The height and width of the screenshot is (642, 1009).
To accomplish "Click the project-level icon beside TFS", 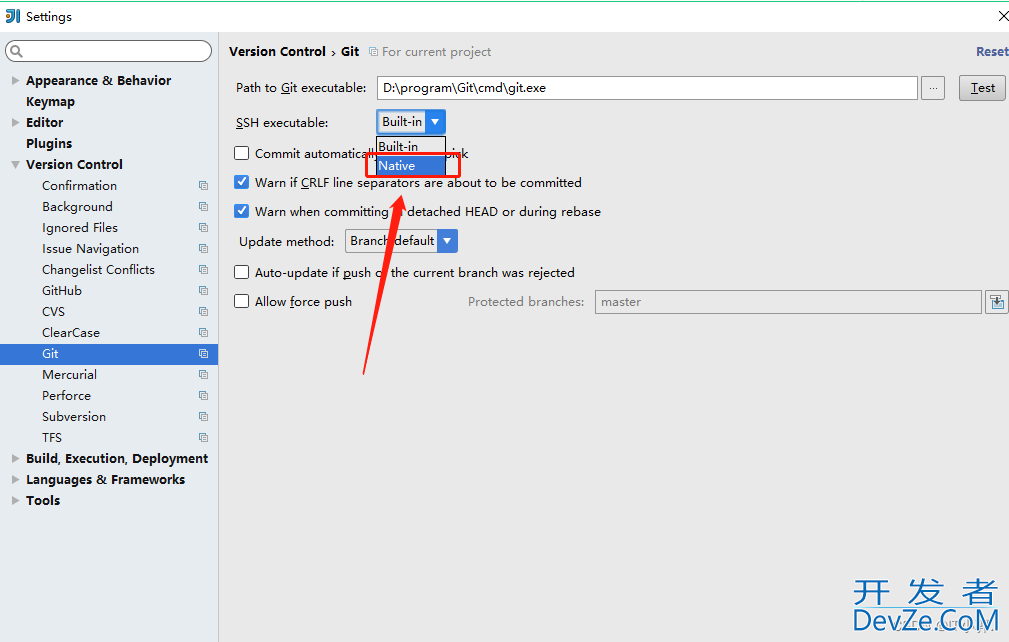I will click(203, 438).
